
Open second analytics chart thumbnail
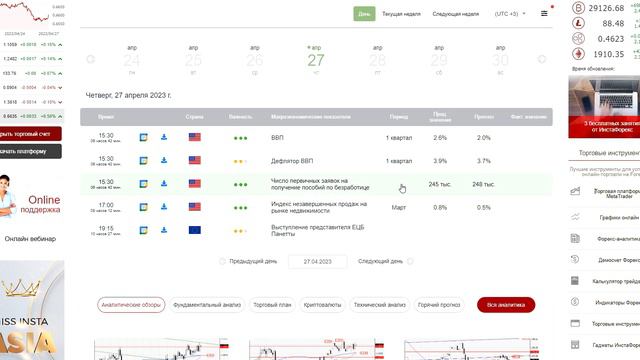pyautogui.click(x=316, y=349)
